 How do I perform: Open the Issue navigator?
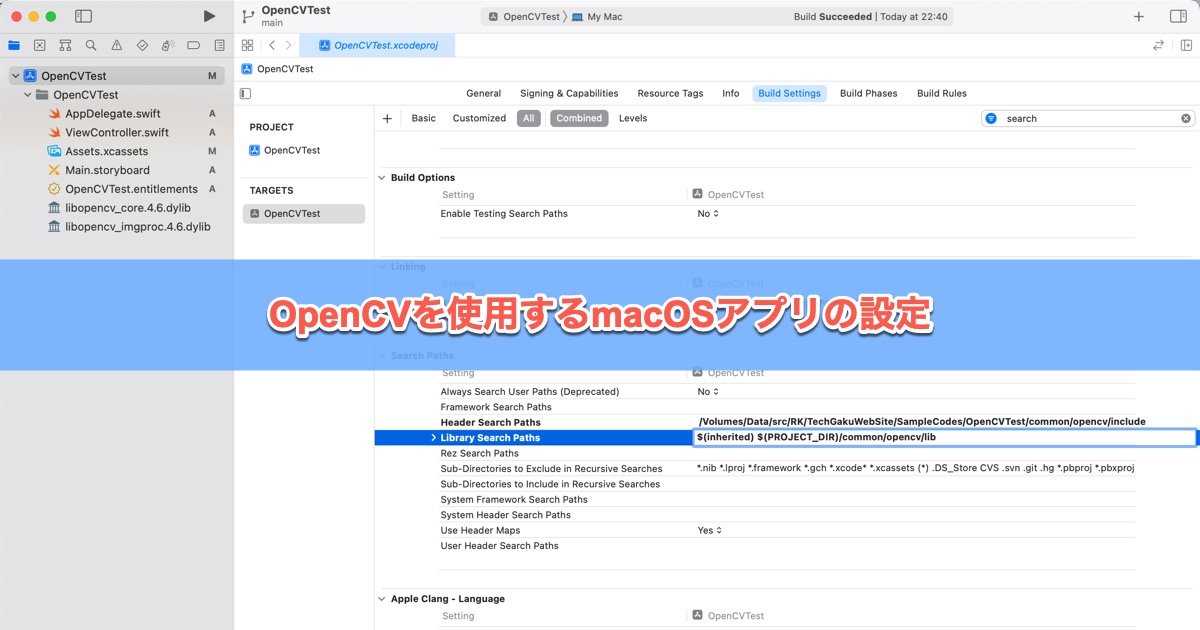[117, 45]
